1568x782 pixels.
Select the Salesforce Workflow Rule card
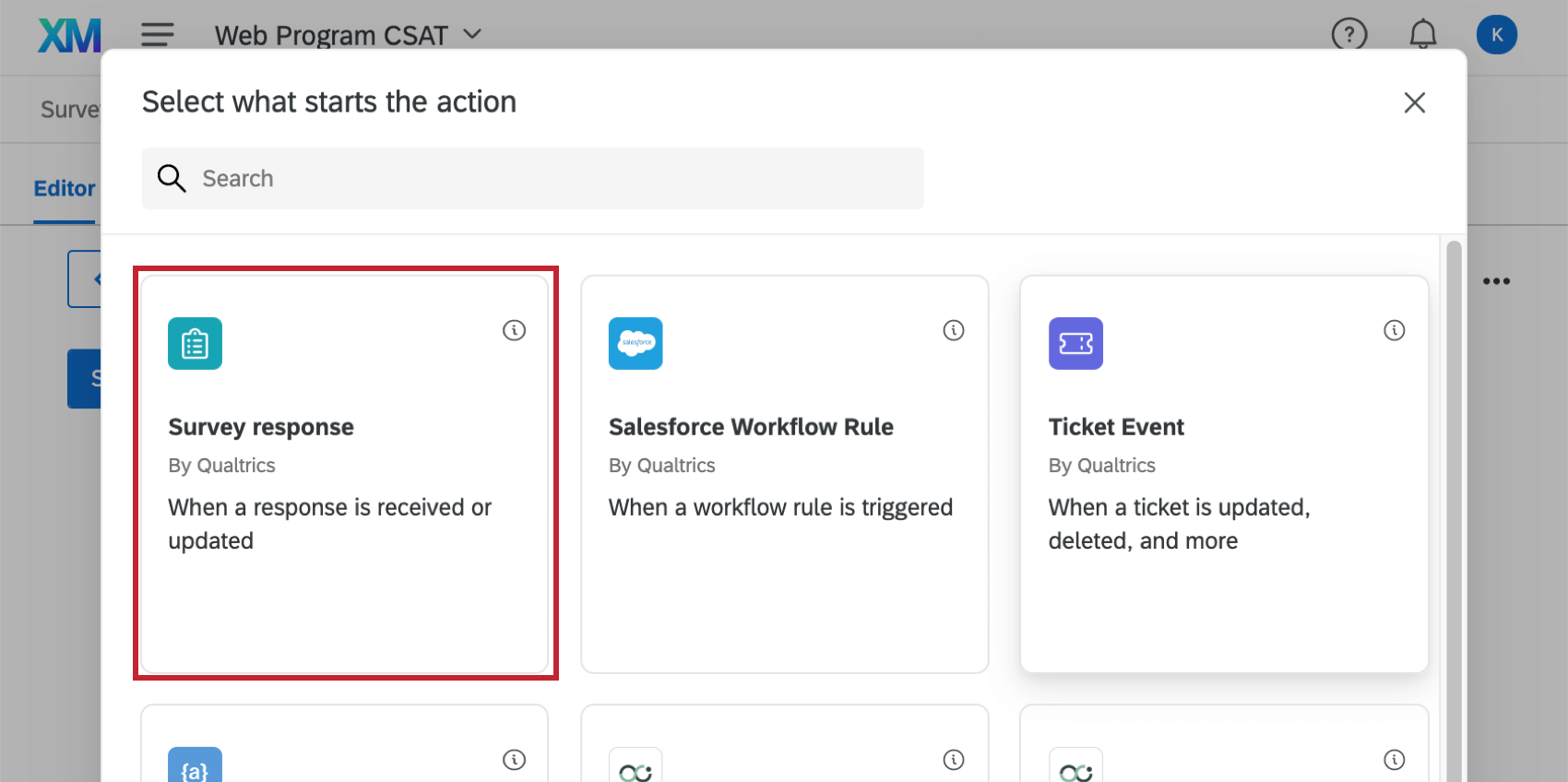click(x=785, y=474)
